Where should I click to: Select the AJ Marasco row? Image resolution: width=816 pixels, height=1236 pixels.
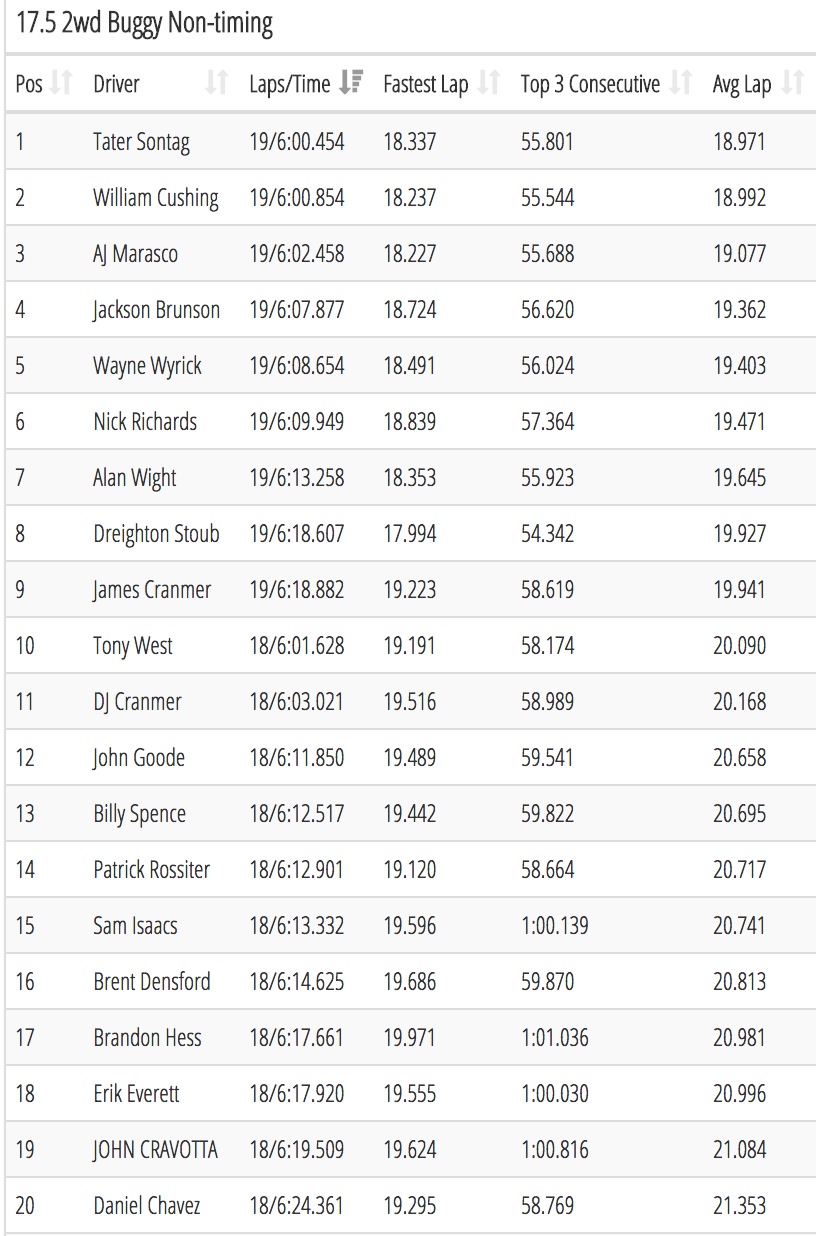[408, 254]
